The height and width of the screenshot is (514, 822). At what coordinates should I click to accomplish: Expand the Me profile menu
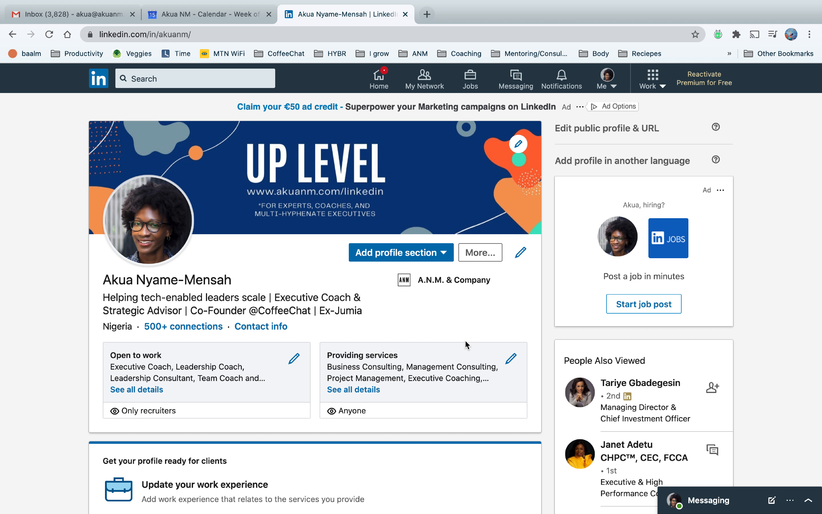point(607,79)
